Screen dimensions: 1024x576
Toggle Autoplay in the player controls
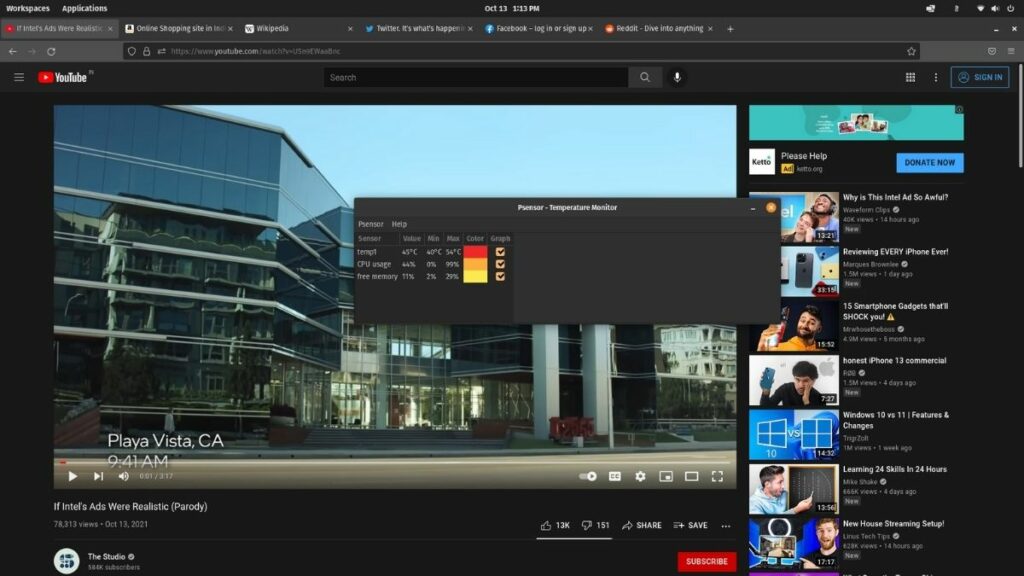[590, 477]
